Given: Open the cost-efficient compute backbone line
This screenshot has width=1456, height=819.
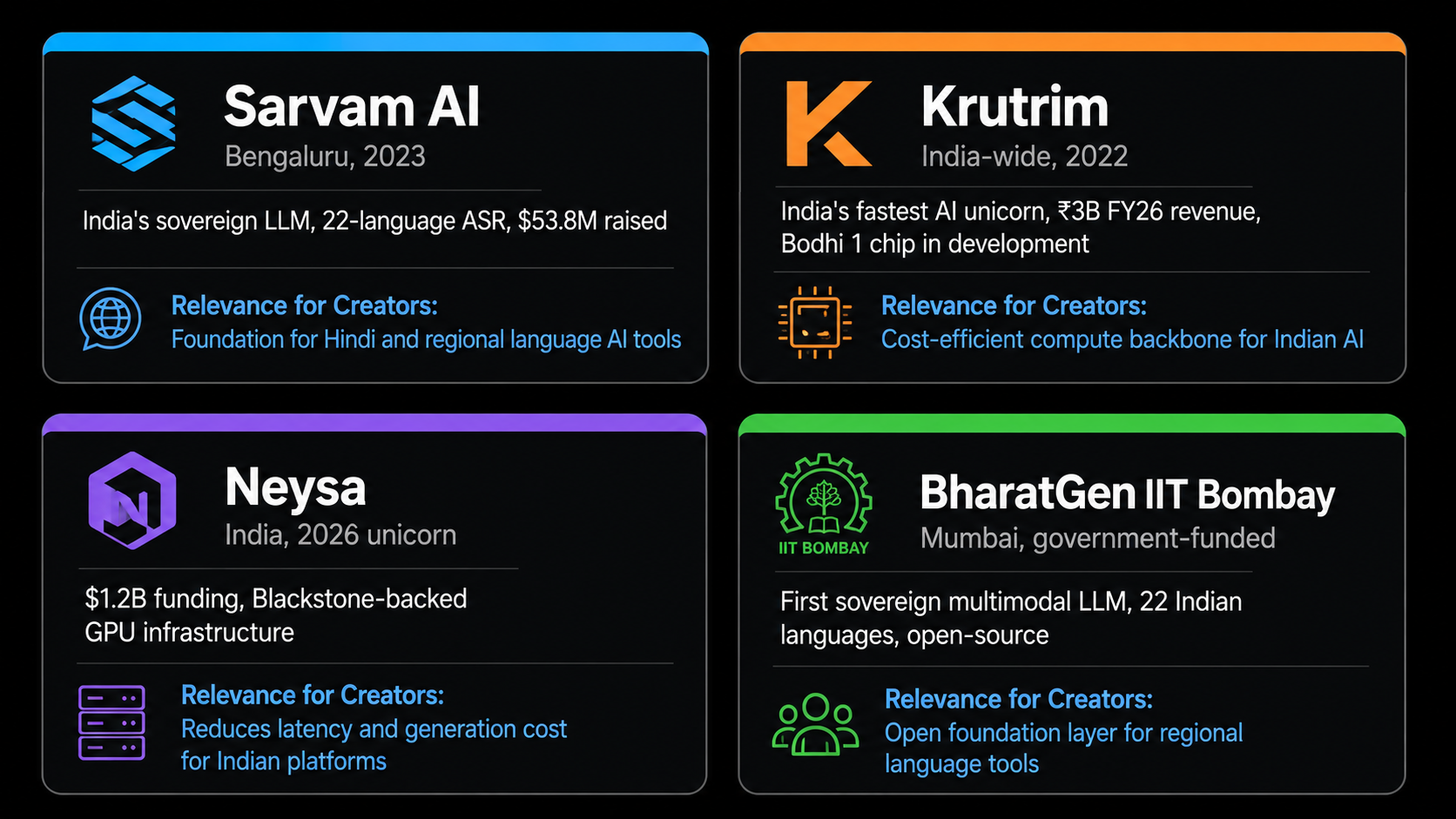Looking at the screenshot, I should [x=1122, y=339].
